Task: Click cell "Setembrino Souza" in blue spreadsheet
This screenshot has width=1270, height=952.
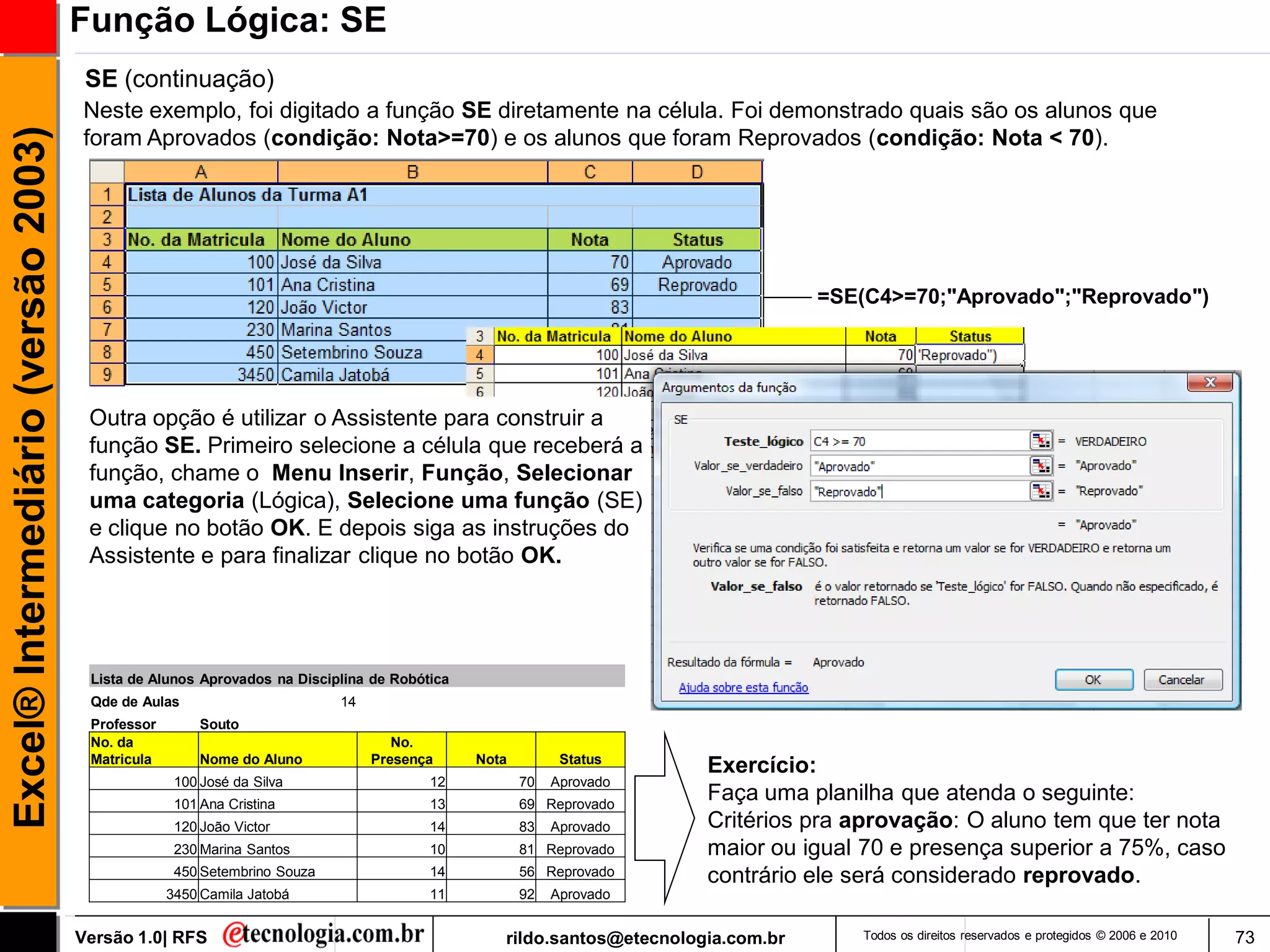Action: tap(372, 352)
